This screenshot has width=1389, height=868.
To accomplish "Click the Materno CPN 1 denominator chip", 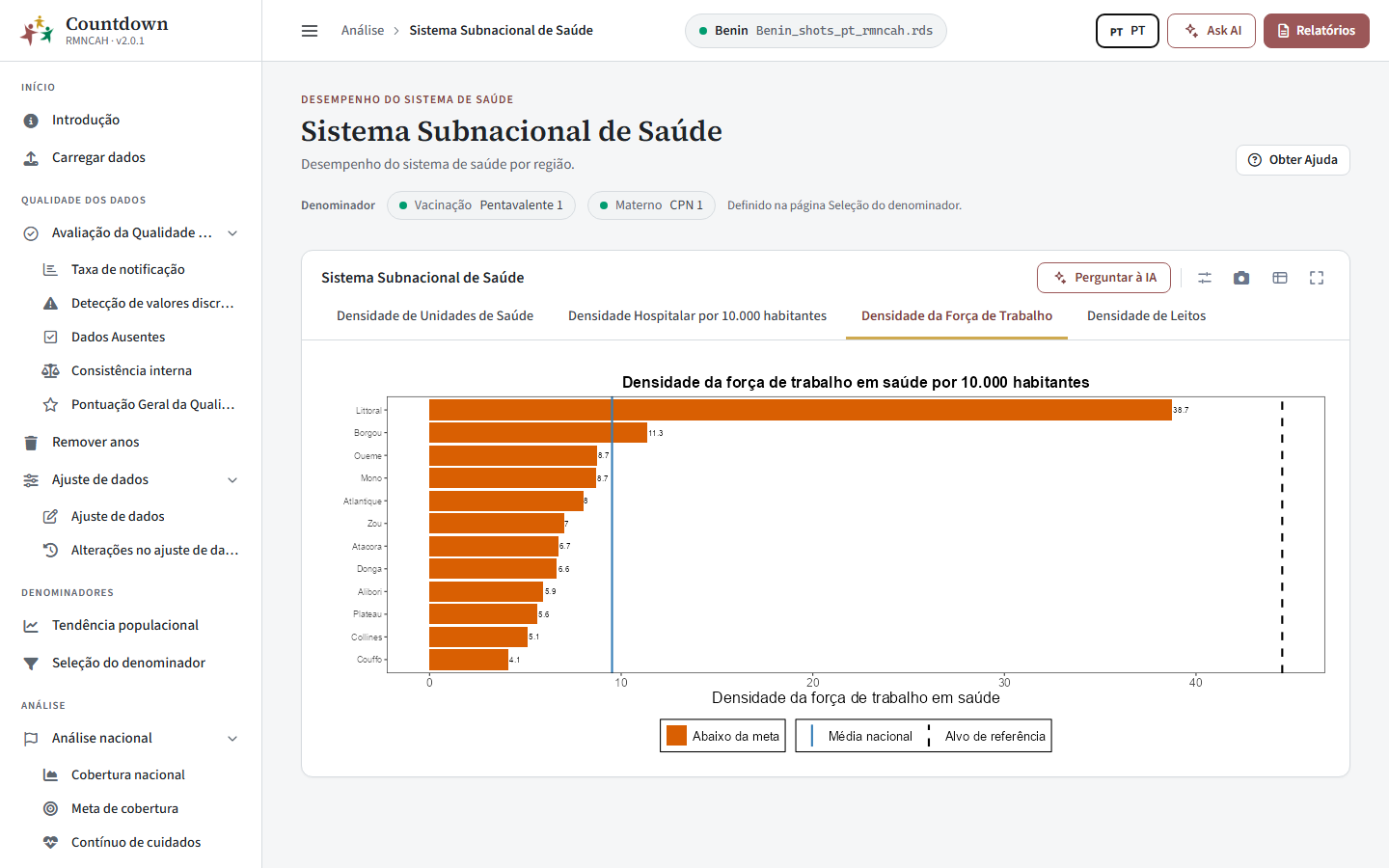I will coord(651,205).
